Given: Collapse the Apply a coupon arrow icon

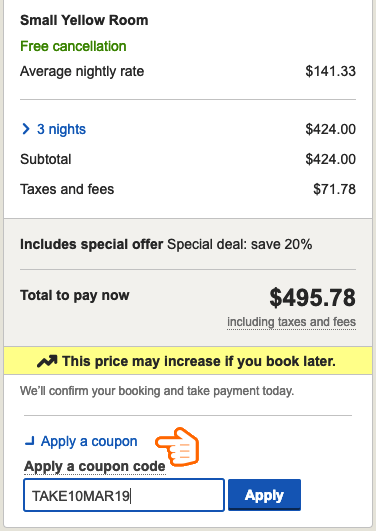Looking at the screenshot, I should coord(30,441).
